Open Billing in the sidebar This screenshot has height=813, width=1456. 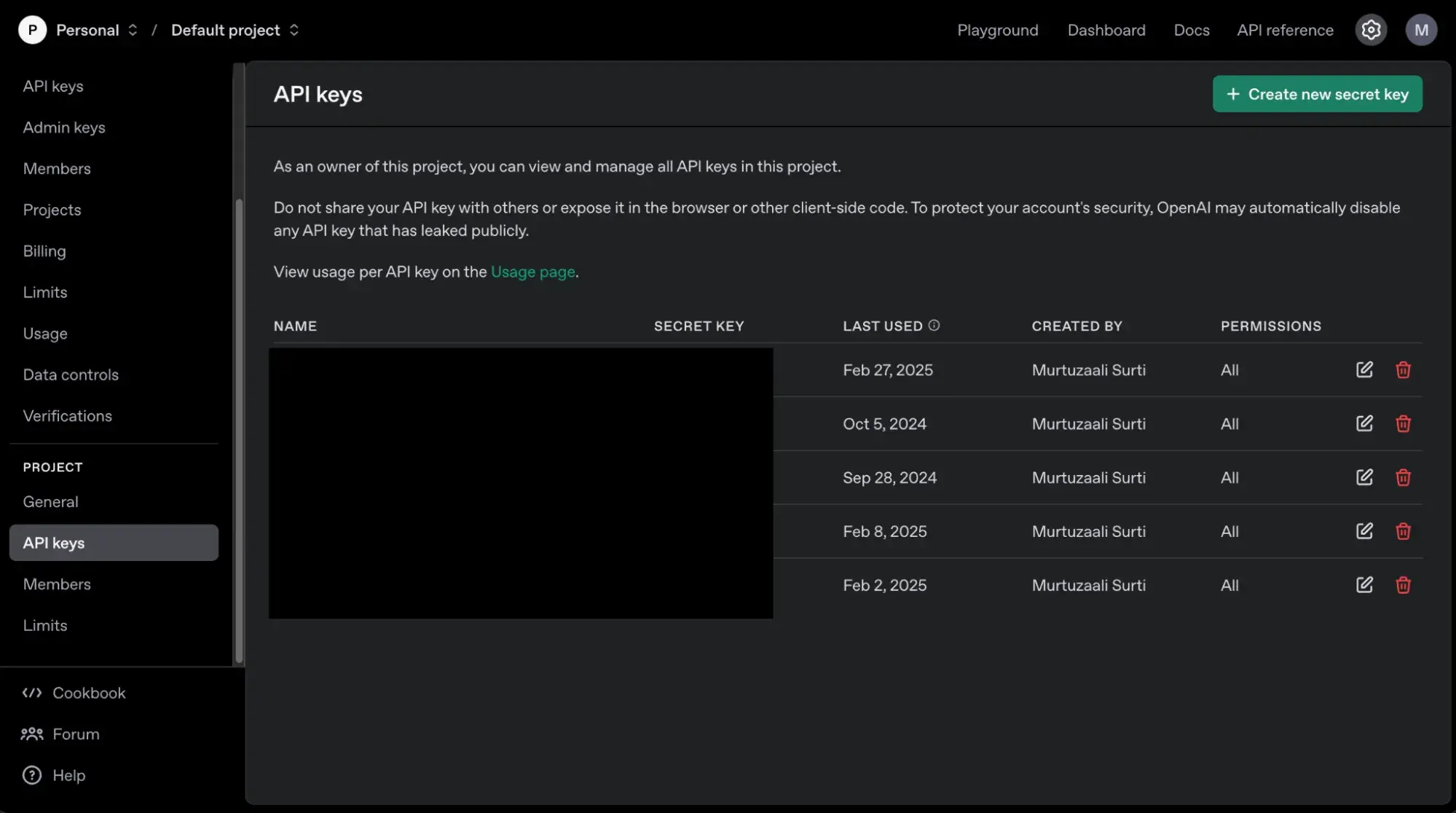(x=44, y=251)
